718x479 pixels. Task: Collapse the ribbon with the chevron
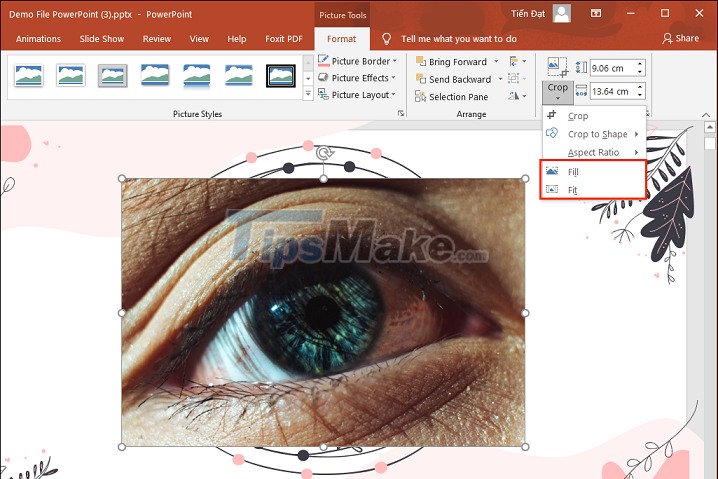tap(706, 115)
